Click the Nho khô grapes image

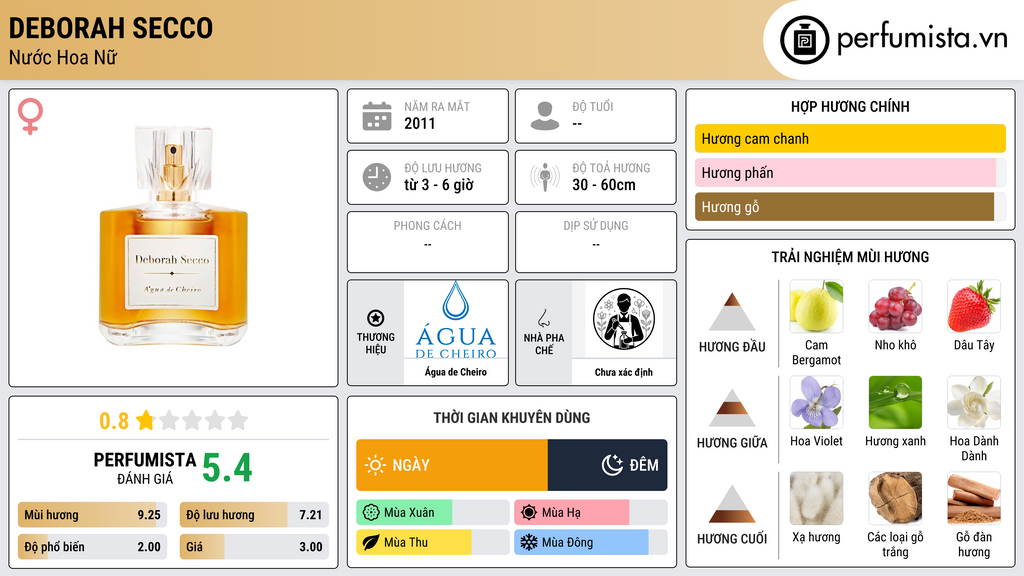895,306
